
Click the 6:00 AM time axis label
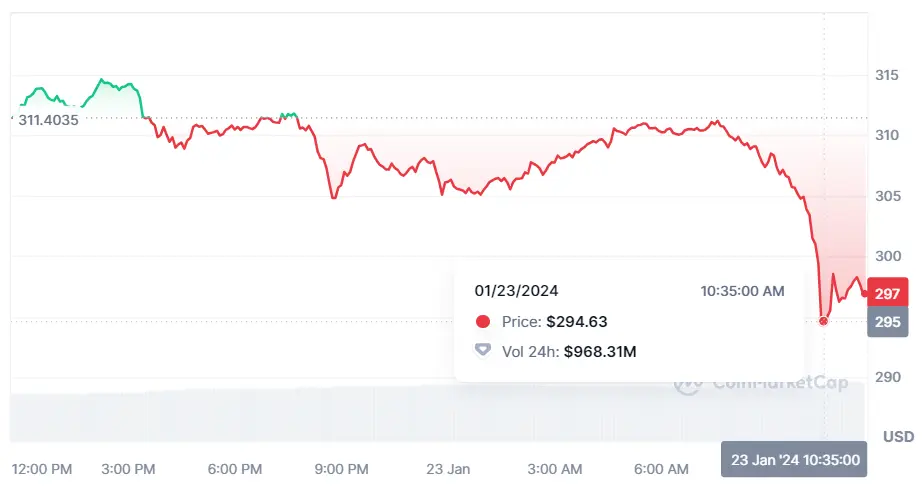point(662,469)
